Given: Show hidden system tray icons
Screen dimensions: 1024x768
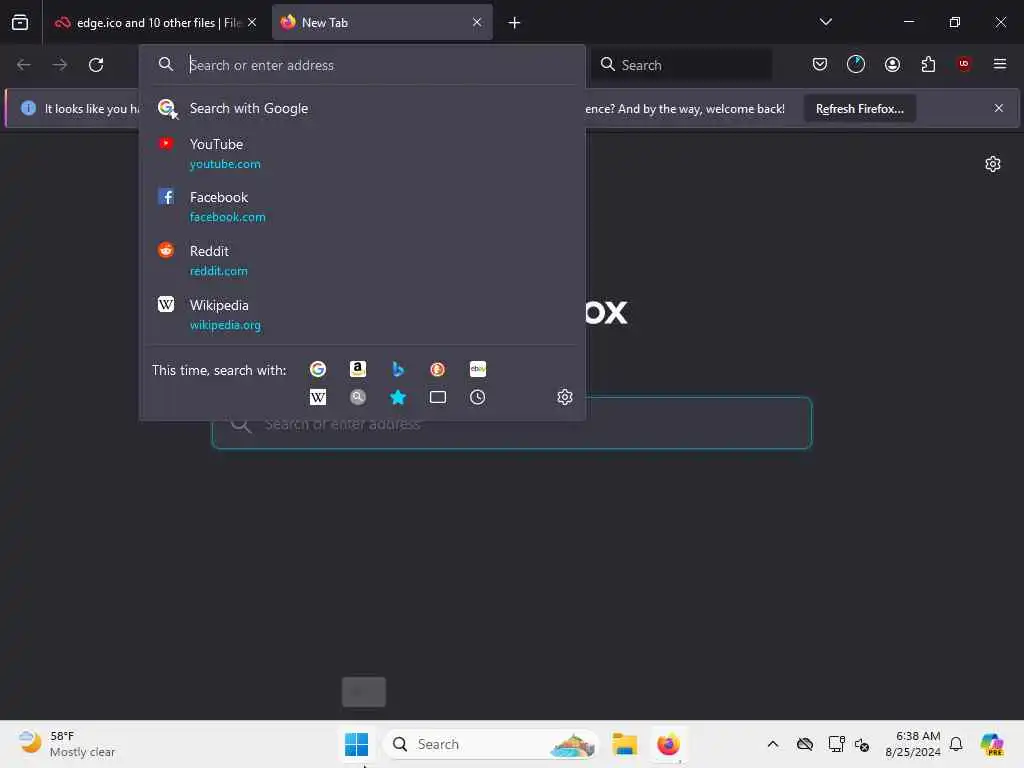Looking at the screenshot, I should tap(773, 744).
